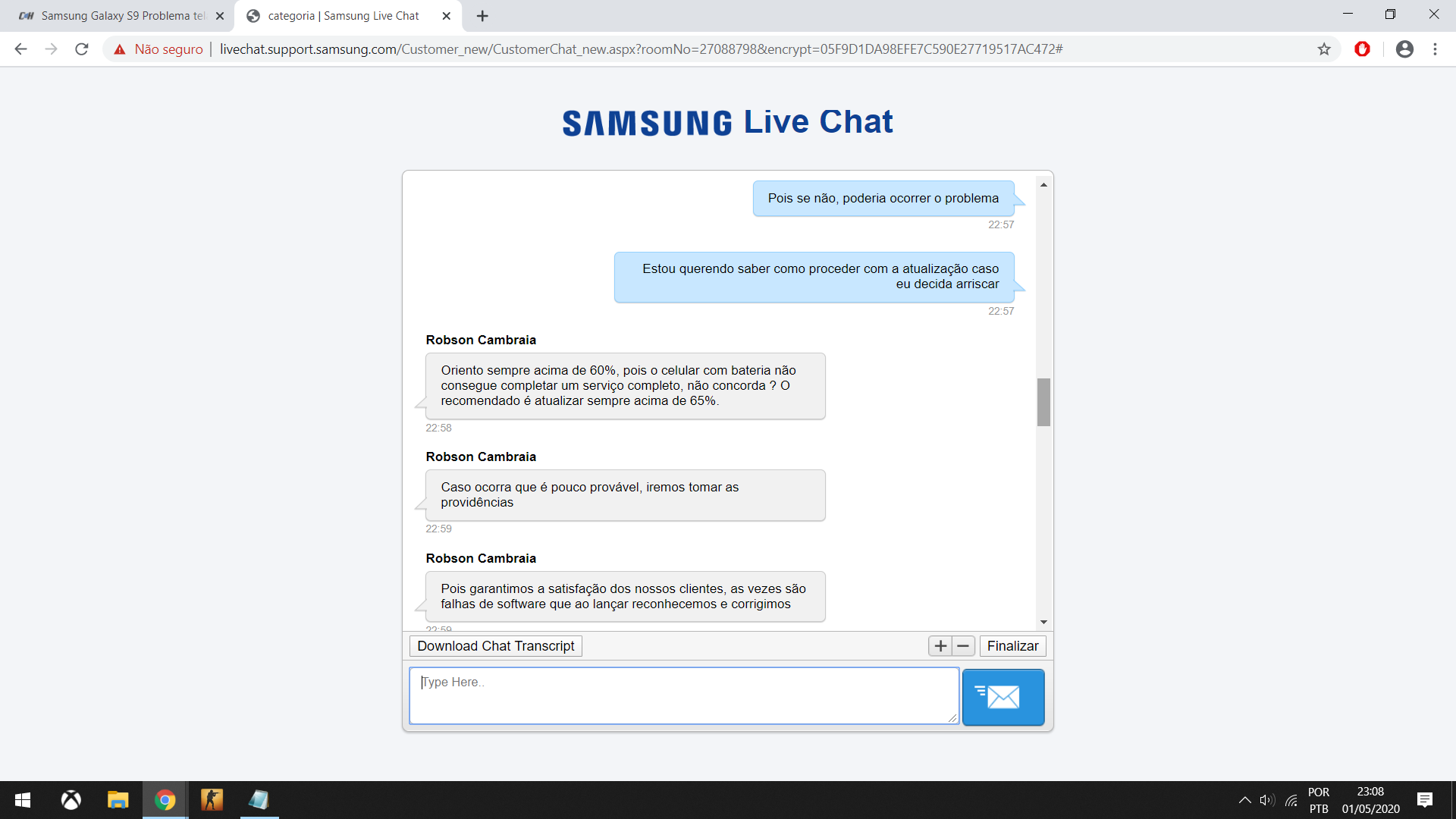Image resolution: width=1456 pixels, height=819 pixels.
Task: Send the message with the envelope button
Action: [x=1003, y=697]
